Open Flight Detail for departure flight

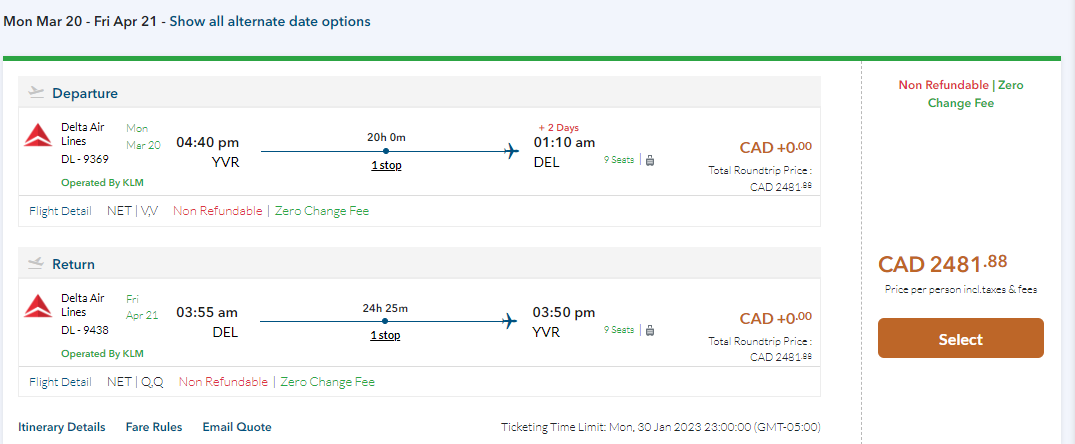60,211
